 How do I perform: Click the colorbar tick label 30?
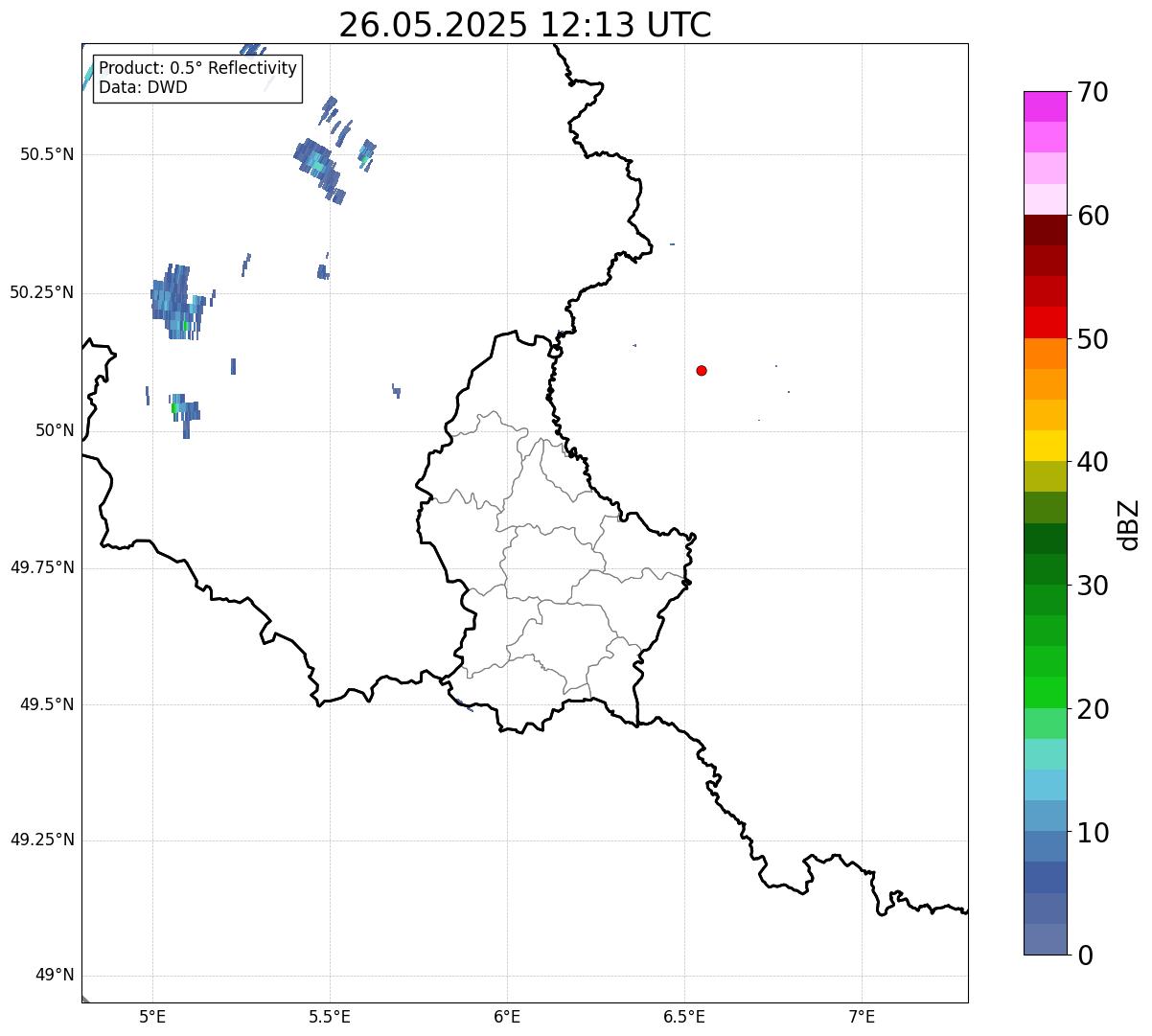(x=1093, y=586)
